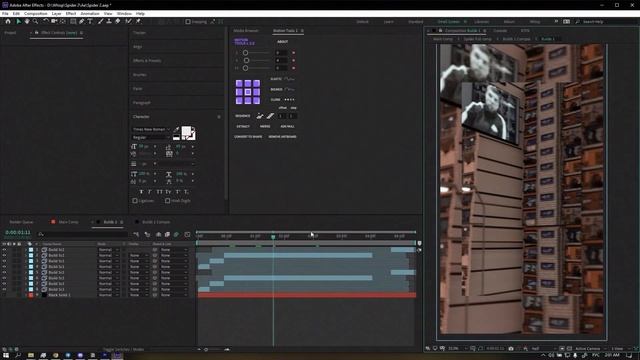Open the Animation menu
Screen dimensions: 640x360
[89, 13]
